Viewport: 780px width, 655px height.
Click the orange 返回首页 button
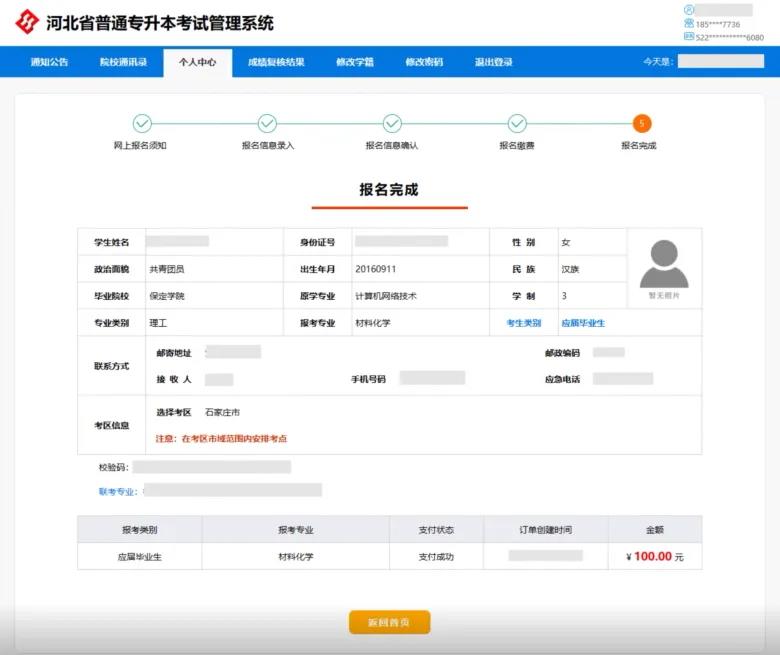tap(390, 622)
